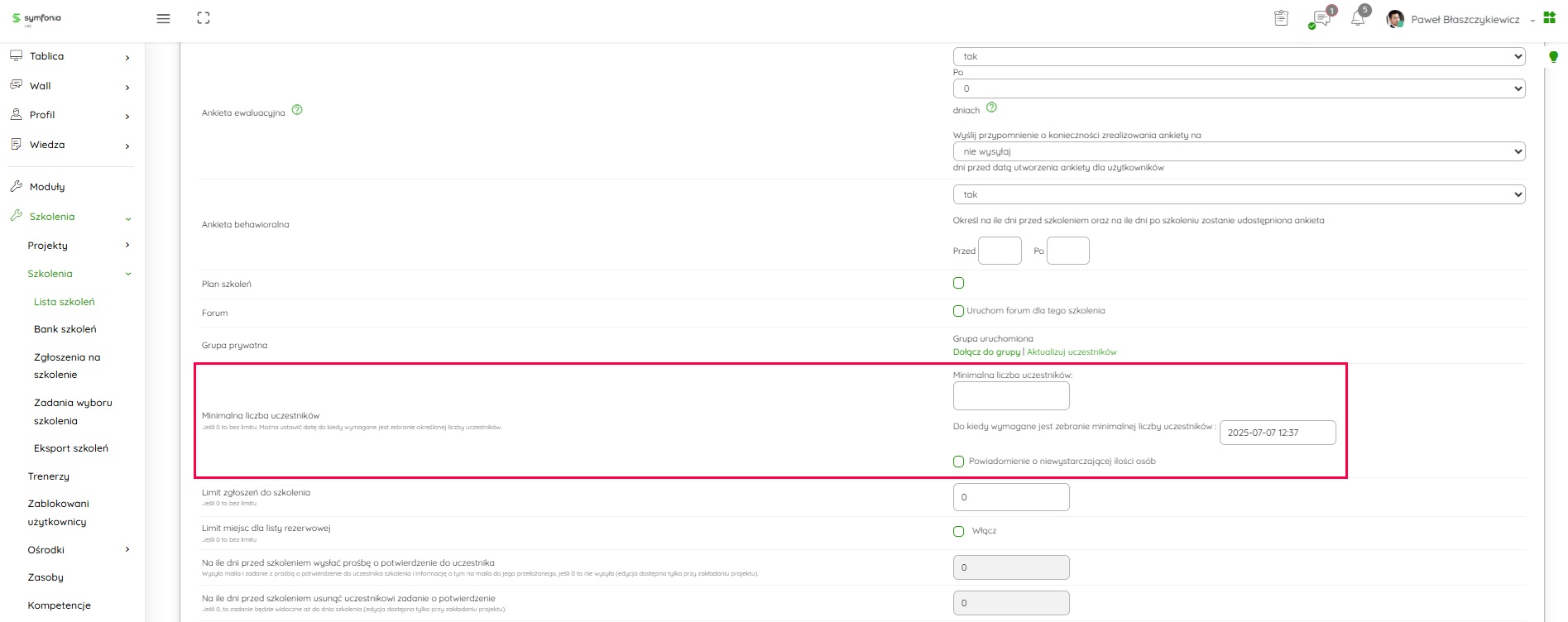Click the Minimalna liczba uczestników input field
The image size is (1568, 622).
pos(1010,396)
